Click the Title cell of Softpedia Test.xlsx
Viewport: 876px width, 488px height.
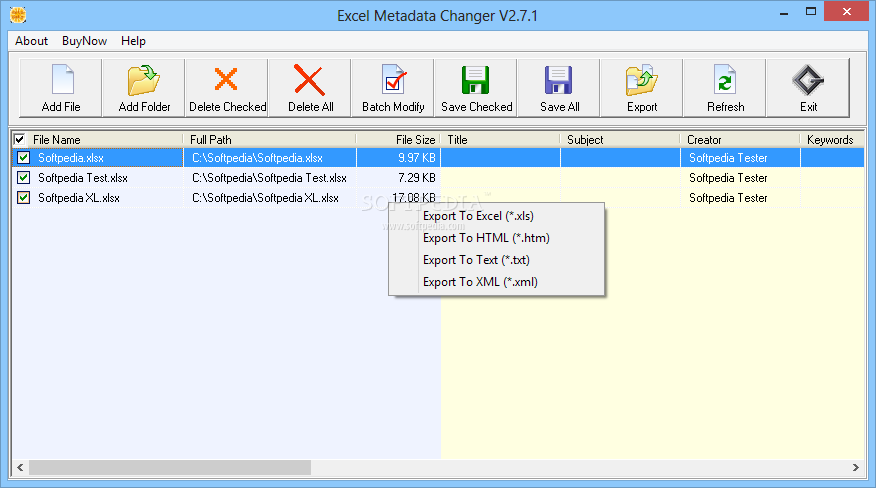tap(501, 178)
